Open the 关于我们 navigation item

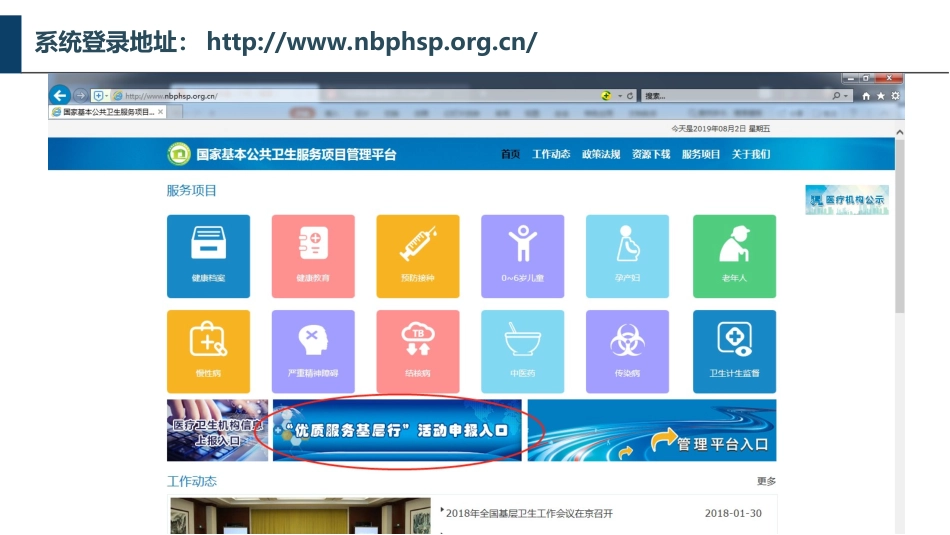[x=751, y=154]
